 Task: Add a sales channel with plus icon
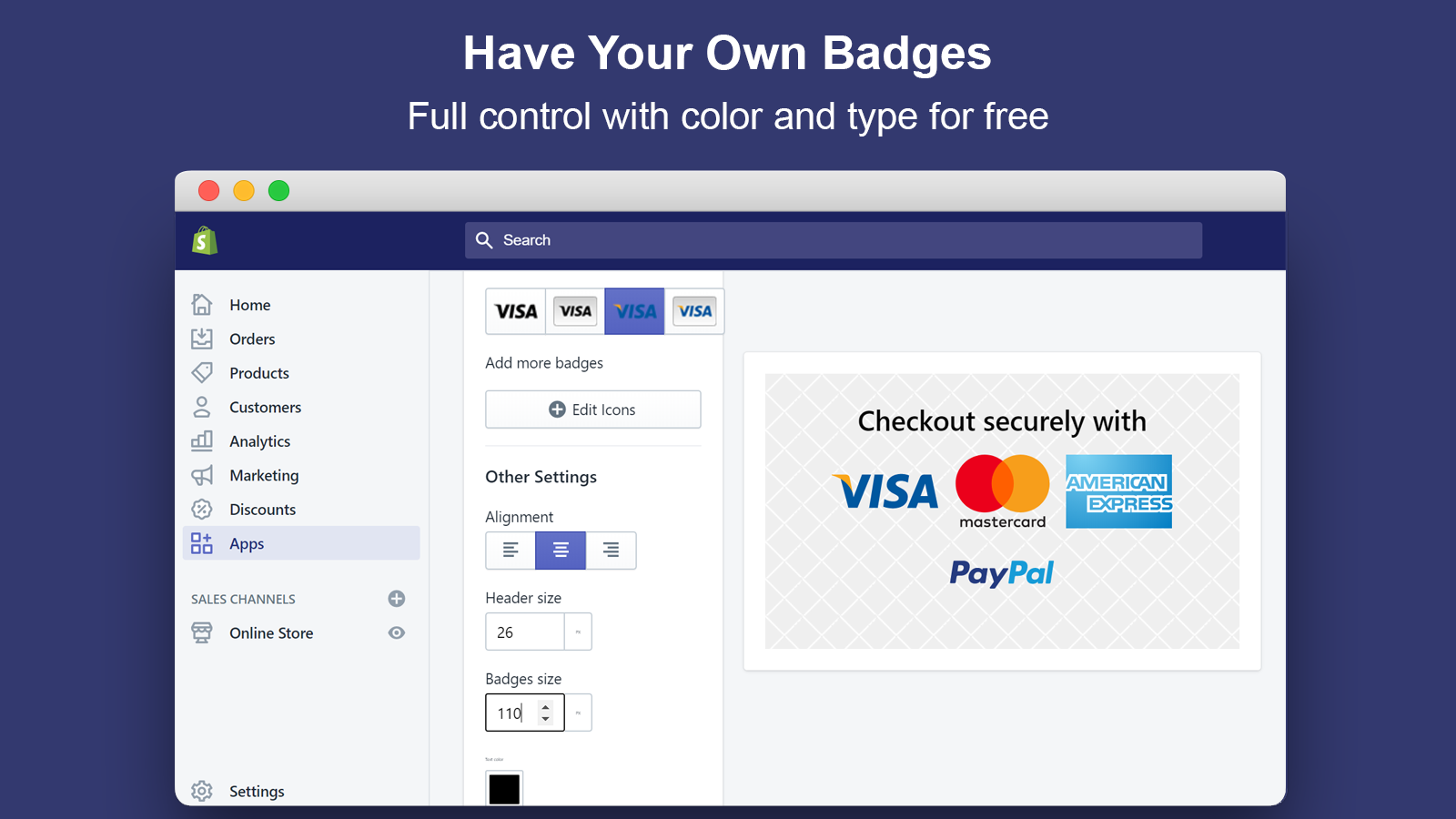click(397, 599)
